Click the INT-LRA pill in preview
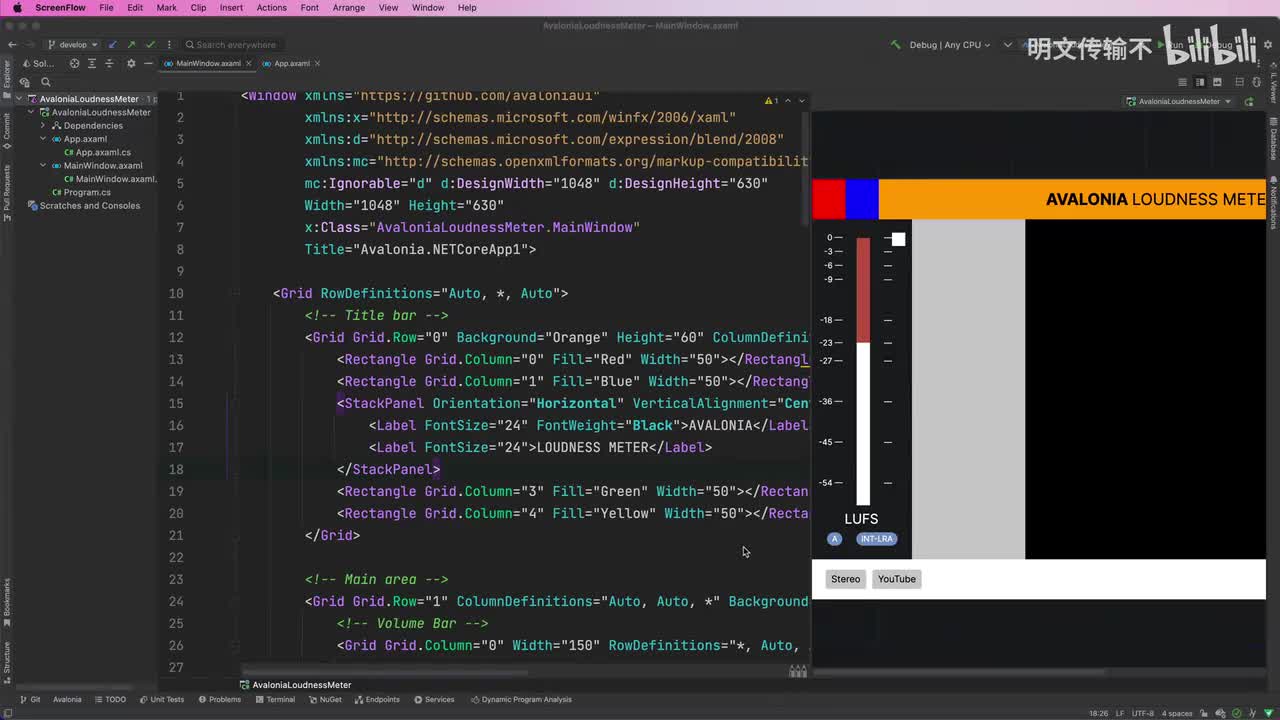This screenshot has width=1280, height=720. tap(877, 539)
